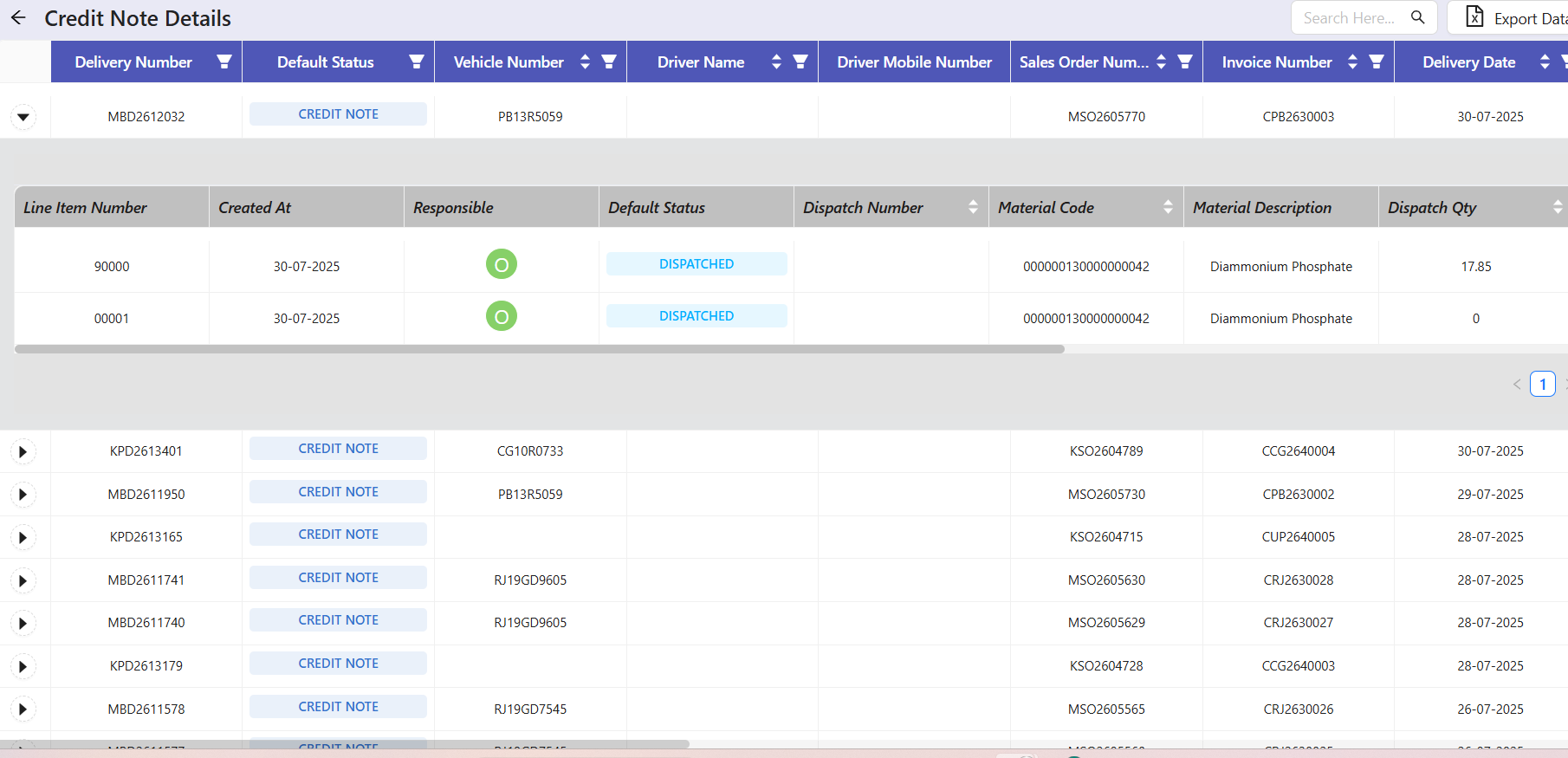
Task: Filter the Driver Name column
Action: click(800, 62)
